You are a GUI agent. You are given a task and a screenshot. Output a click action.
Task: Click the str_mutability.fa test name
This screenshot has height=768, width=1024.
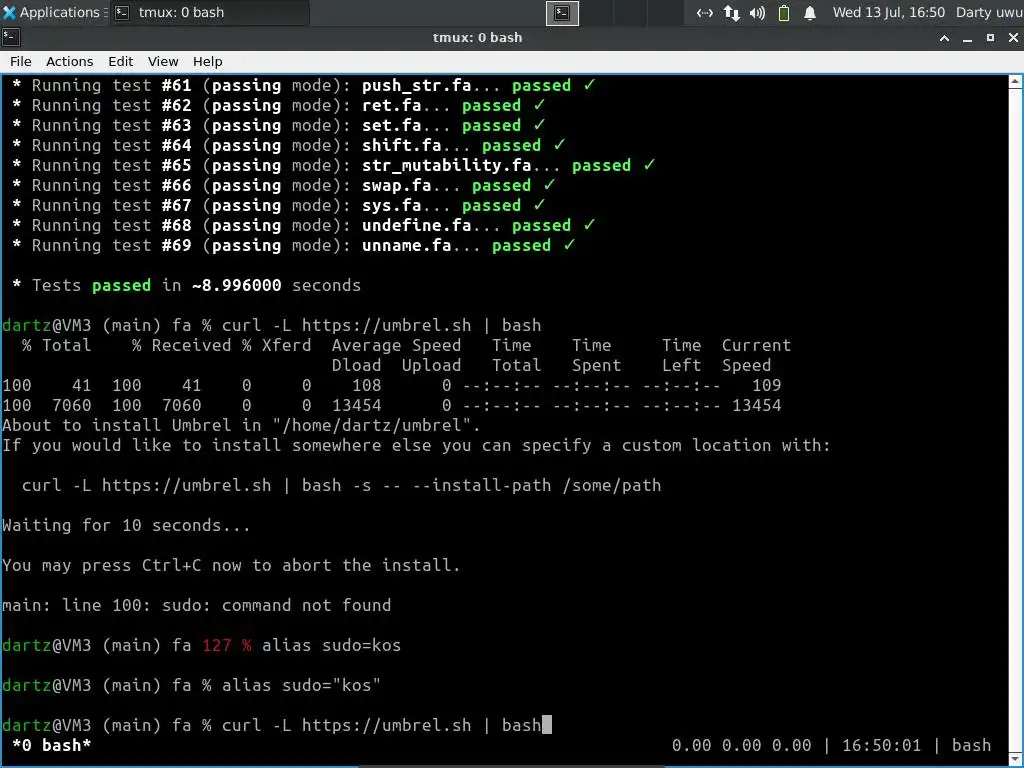tap(446, 165)
